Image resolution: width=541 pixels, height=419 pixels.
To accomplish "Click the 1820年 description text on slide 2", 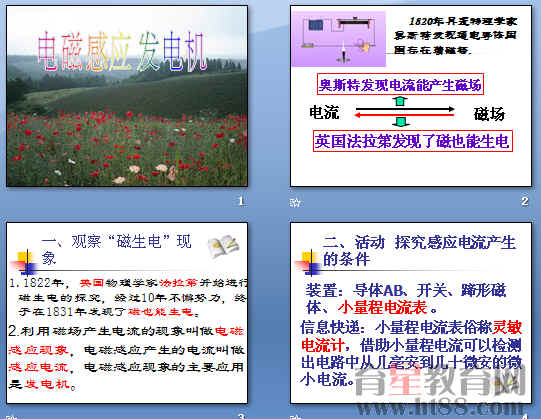I will (x=455, y=36).
